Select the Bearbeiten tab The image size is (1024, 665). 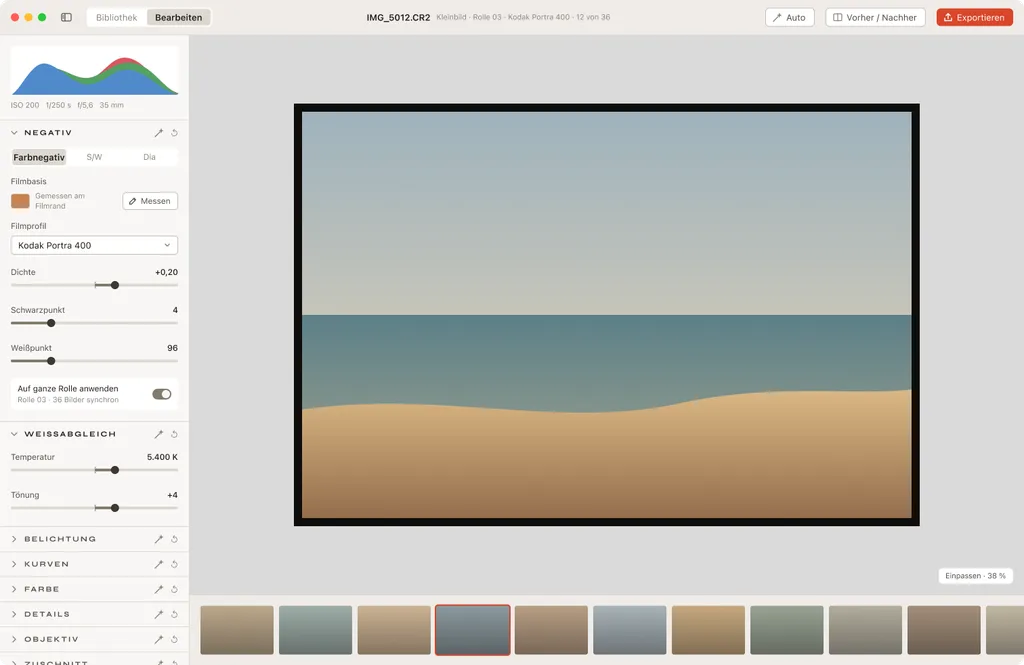[x=178, y=18]
